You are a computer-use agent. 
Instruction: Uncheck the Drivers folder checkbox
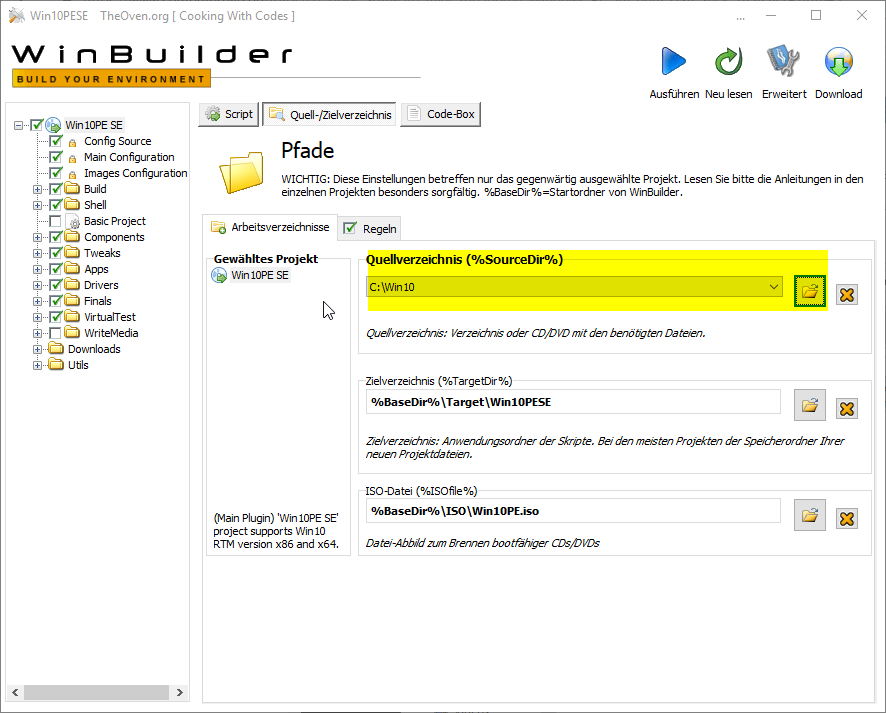pyautogui.click(x=55, y=285)
